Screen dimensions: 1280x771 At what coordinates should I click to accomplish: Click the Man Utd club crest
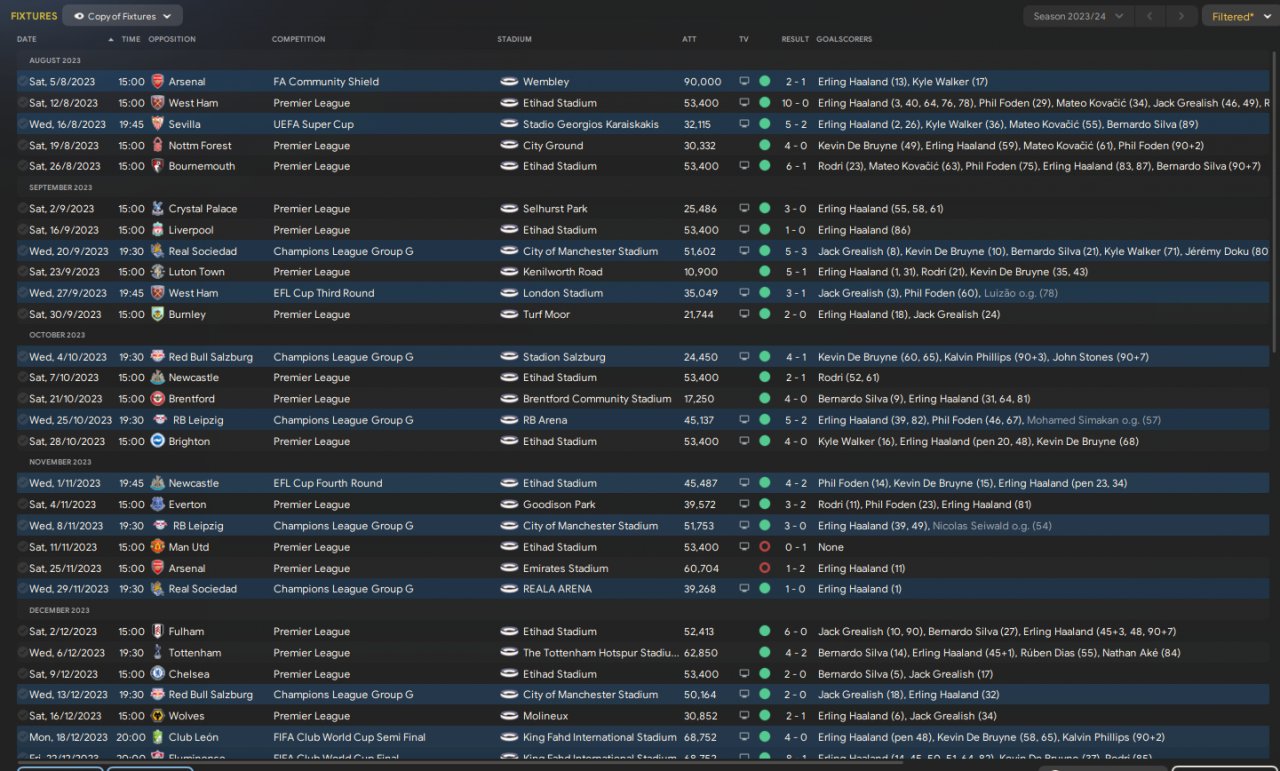157,547
